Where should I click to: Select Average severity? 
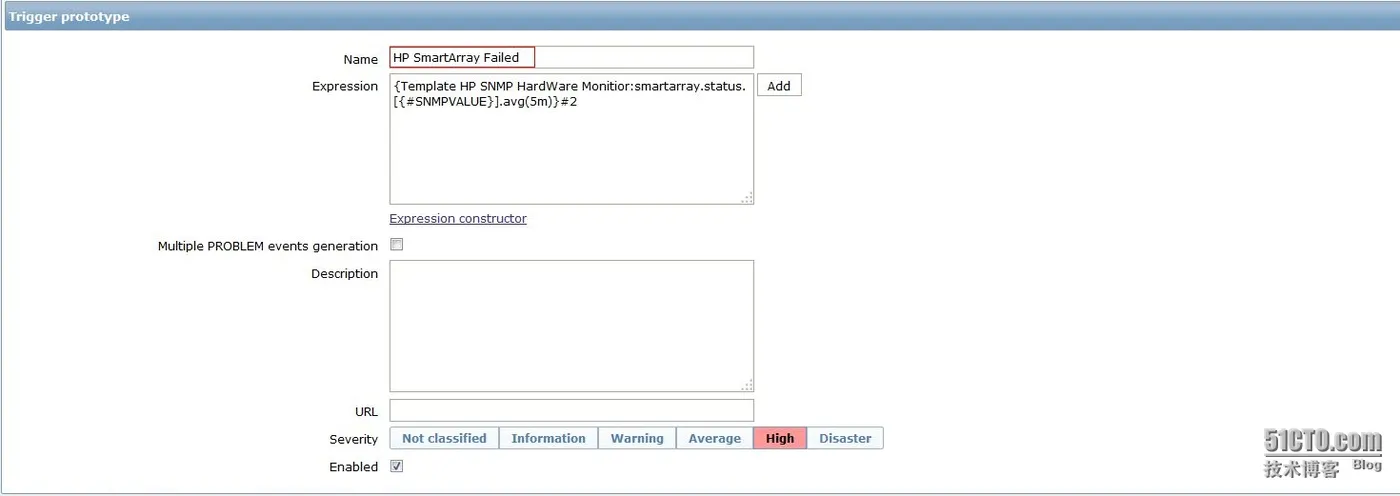(714, 438)
